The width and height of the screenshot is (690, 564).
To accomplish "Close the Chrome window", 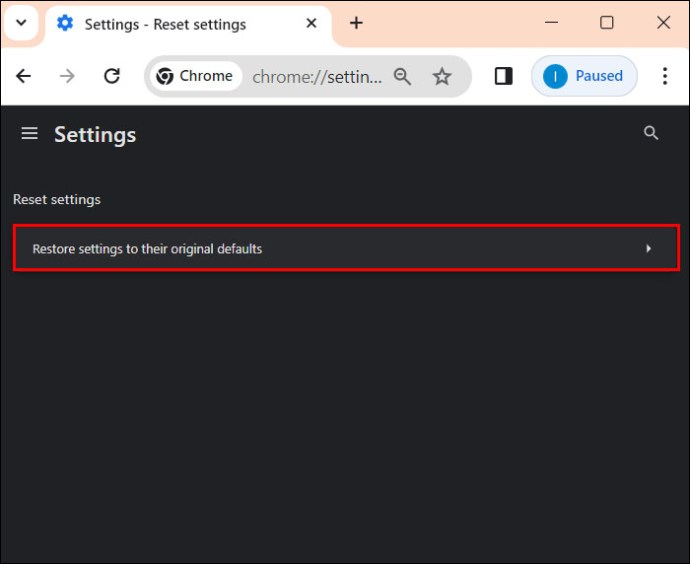I will point(663,23).
